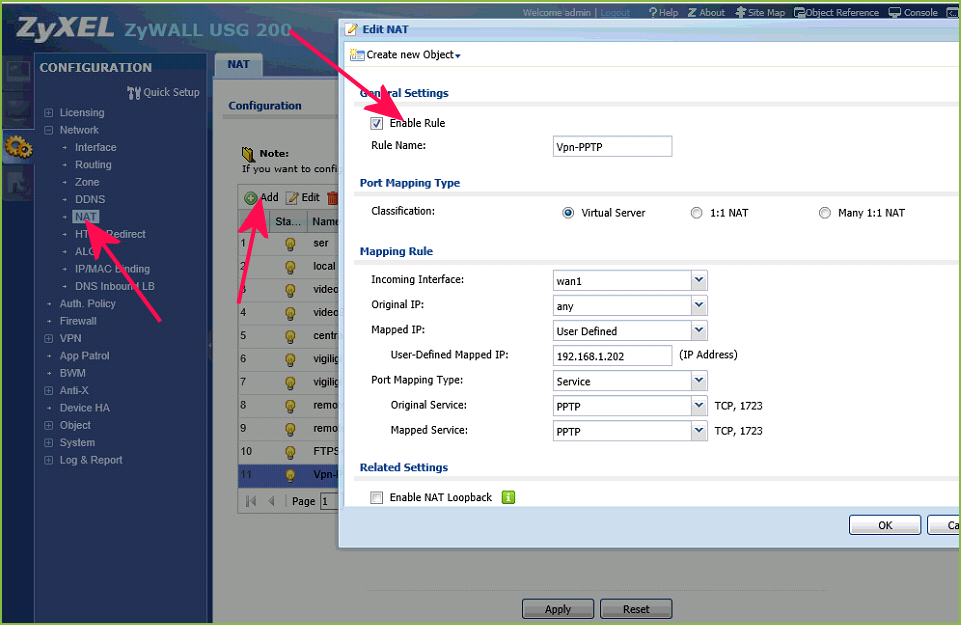Open the DNS Inbound LB menu item
961x625 pixels.
coord(115,286)
